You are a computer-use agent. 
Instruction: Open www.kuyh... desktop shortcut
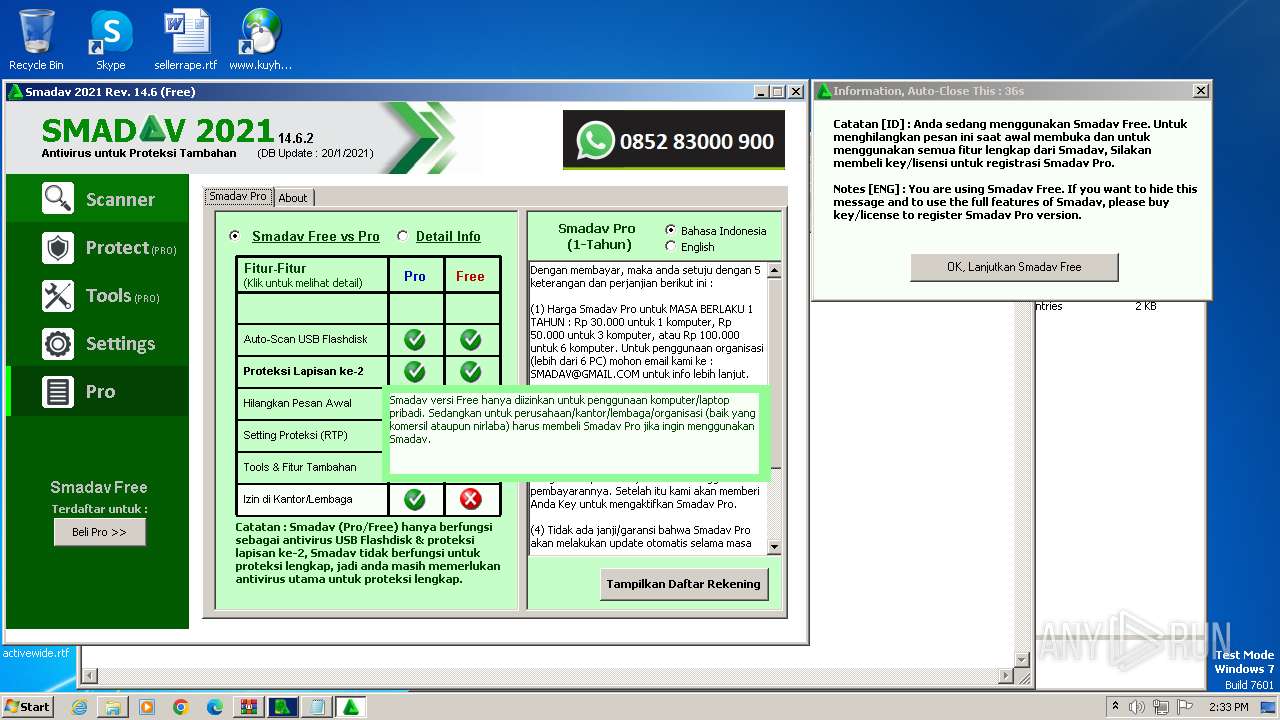(x=260, y=40)
